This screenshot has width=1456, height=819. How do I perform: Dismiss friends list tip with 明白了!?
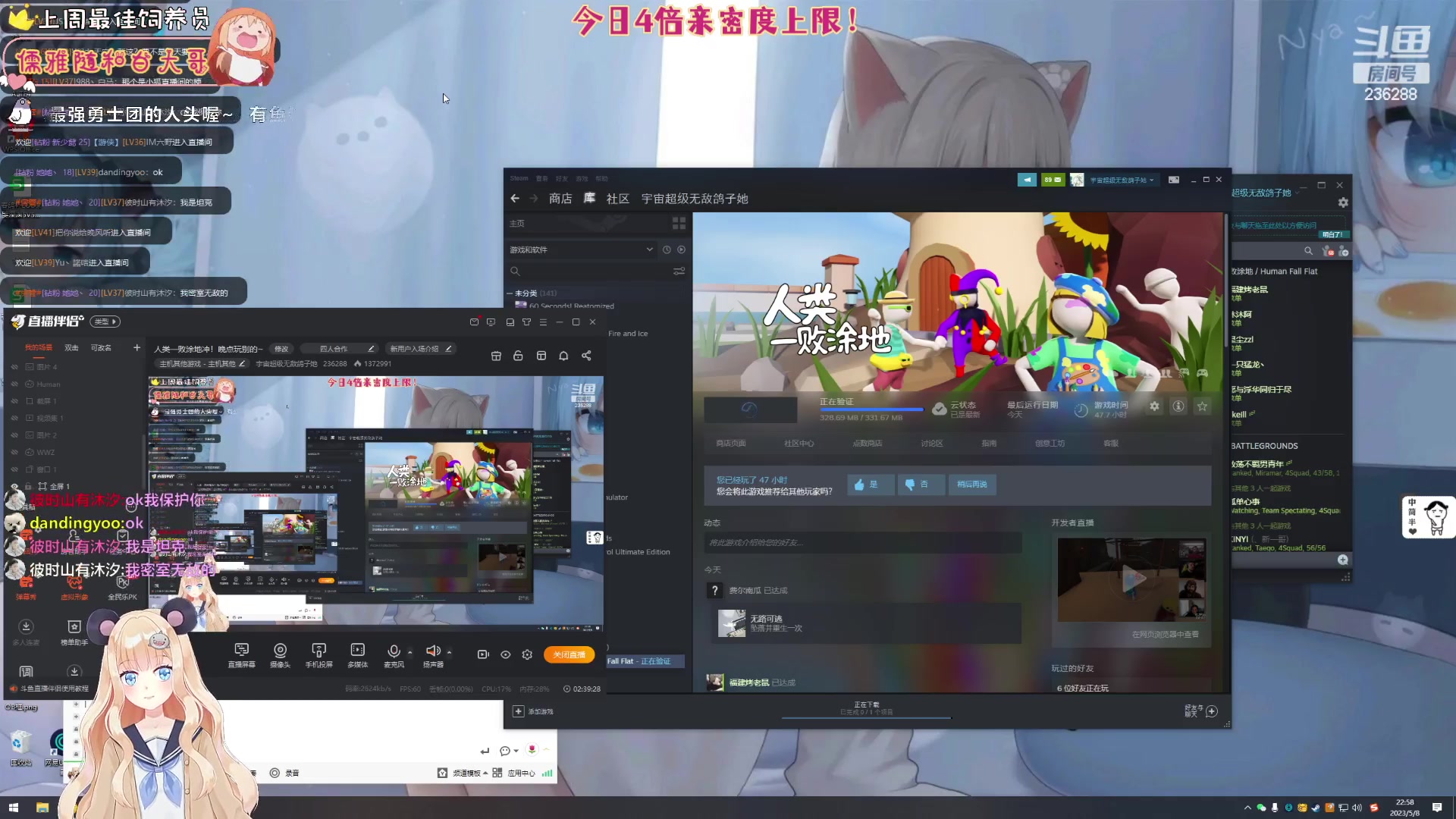pyautogui.click(x=1332, y=234)
